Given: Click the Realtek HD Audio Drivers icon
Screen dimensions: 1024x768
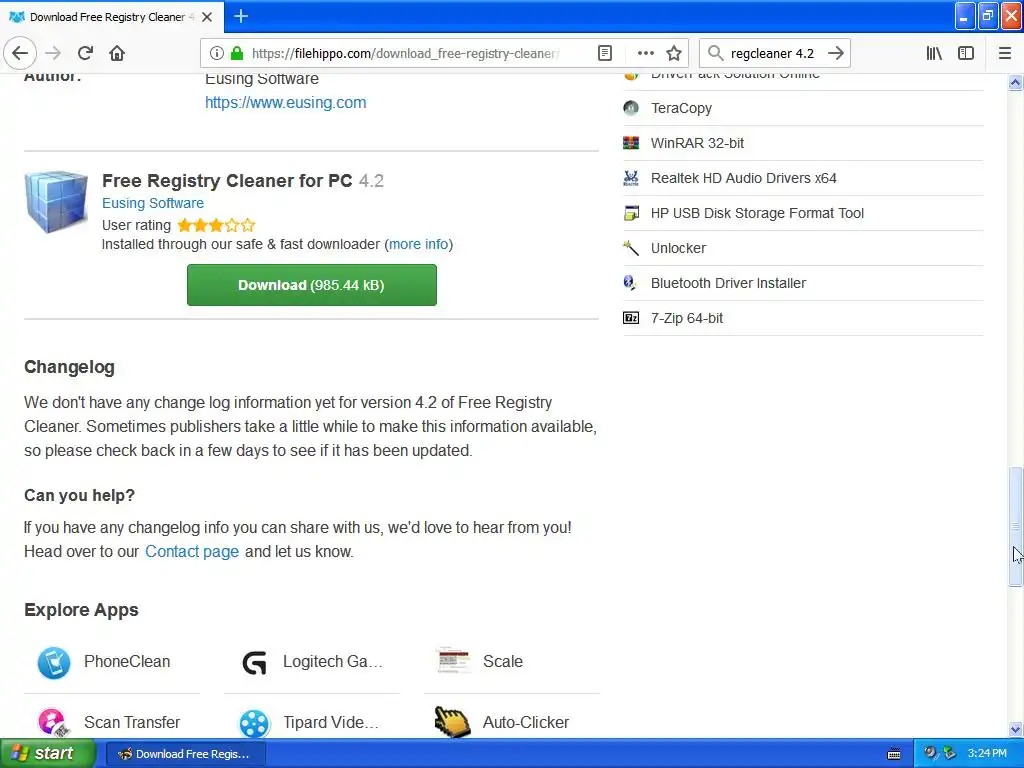Looking at the screenshot, I should coord(631,178).
